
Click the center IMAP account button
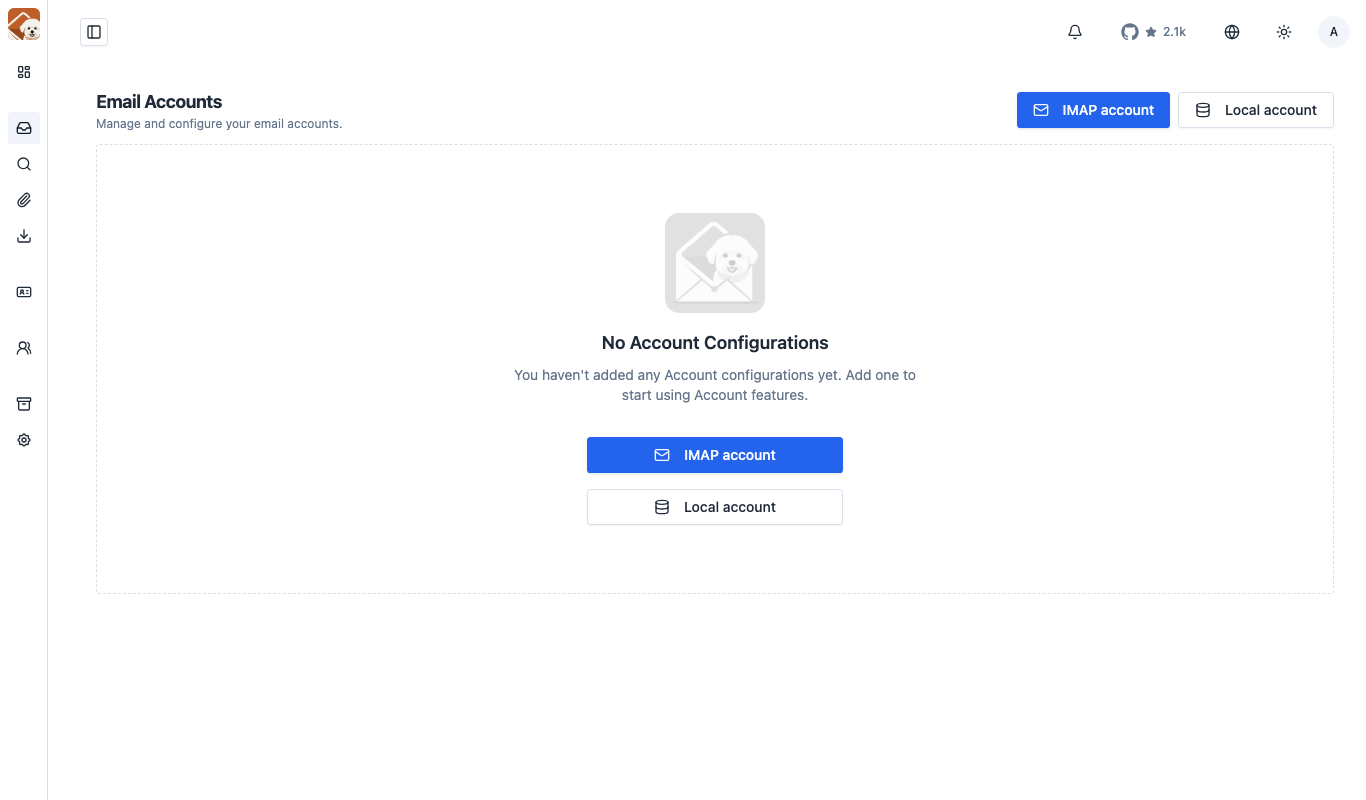[715, 455]
